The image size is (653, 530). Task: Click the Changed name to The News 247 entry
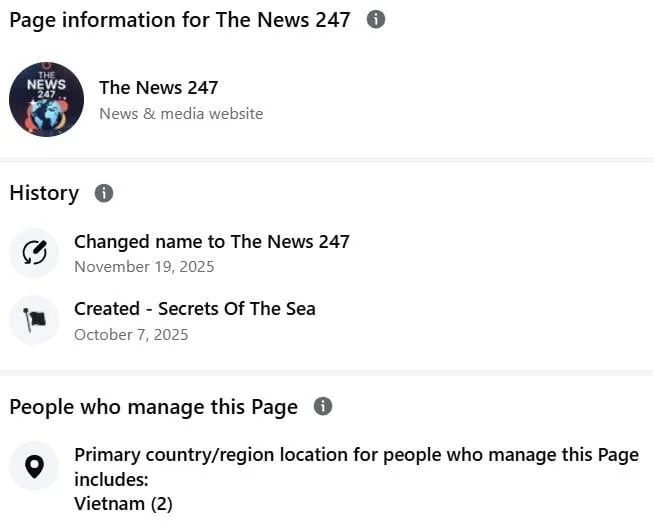click(212, 241)
